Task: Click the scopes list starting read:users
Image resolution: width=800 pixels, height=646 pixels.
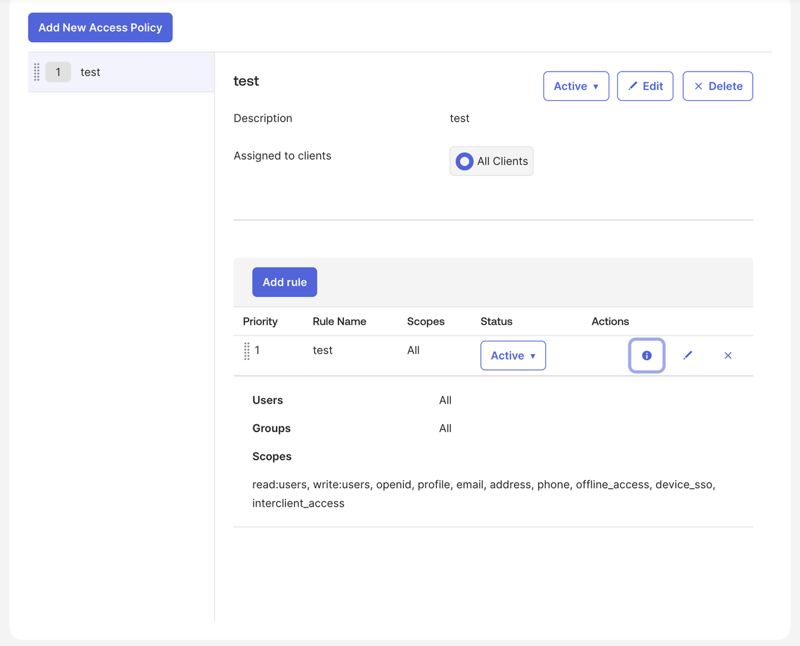Action: click(x=484, y=494)
